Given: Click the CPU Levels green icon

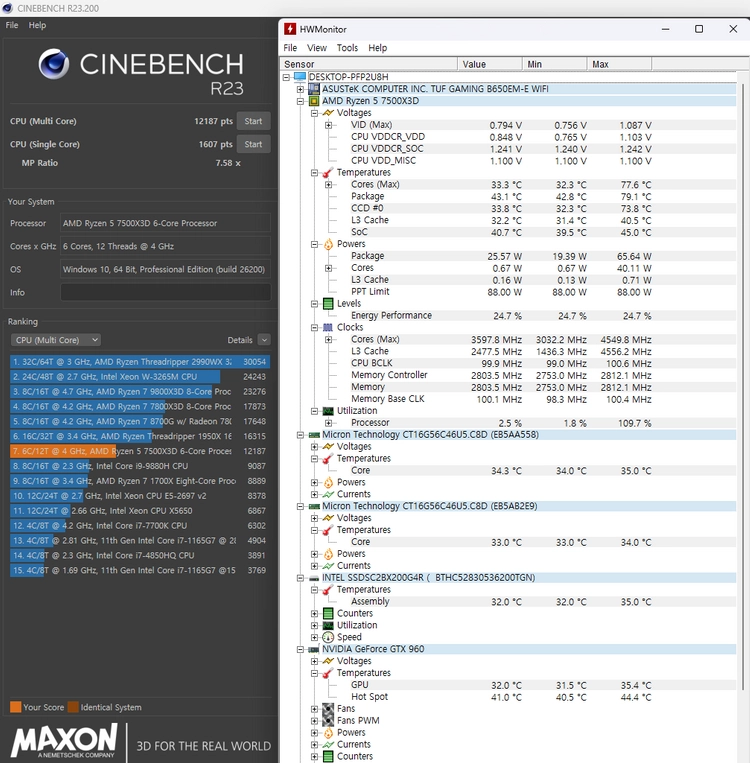Looking at the screenshot, I should (328, 304).
